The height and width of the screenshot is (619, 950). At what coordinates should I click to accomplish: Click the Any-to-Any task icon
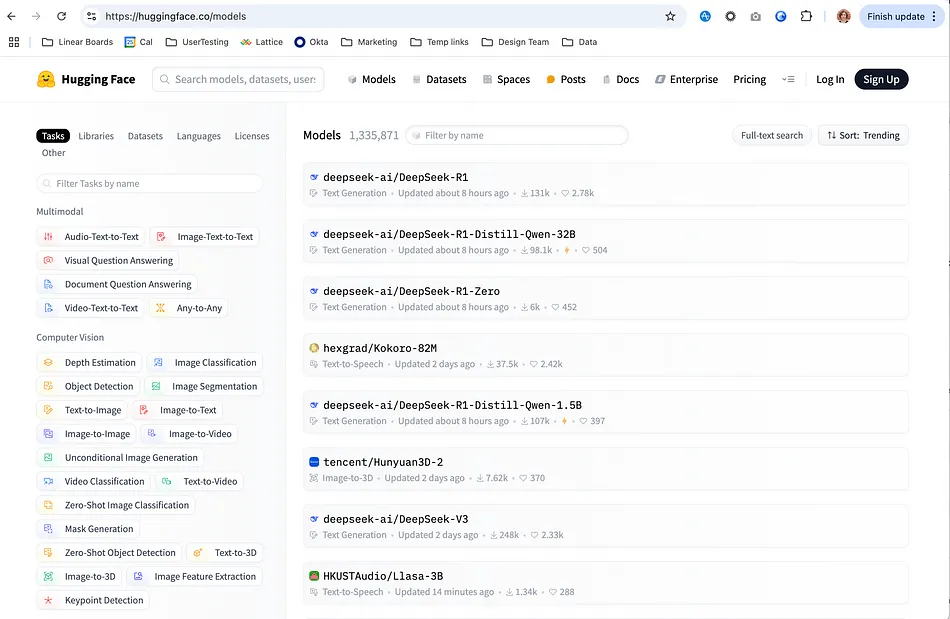[x=161, y=308]
